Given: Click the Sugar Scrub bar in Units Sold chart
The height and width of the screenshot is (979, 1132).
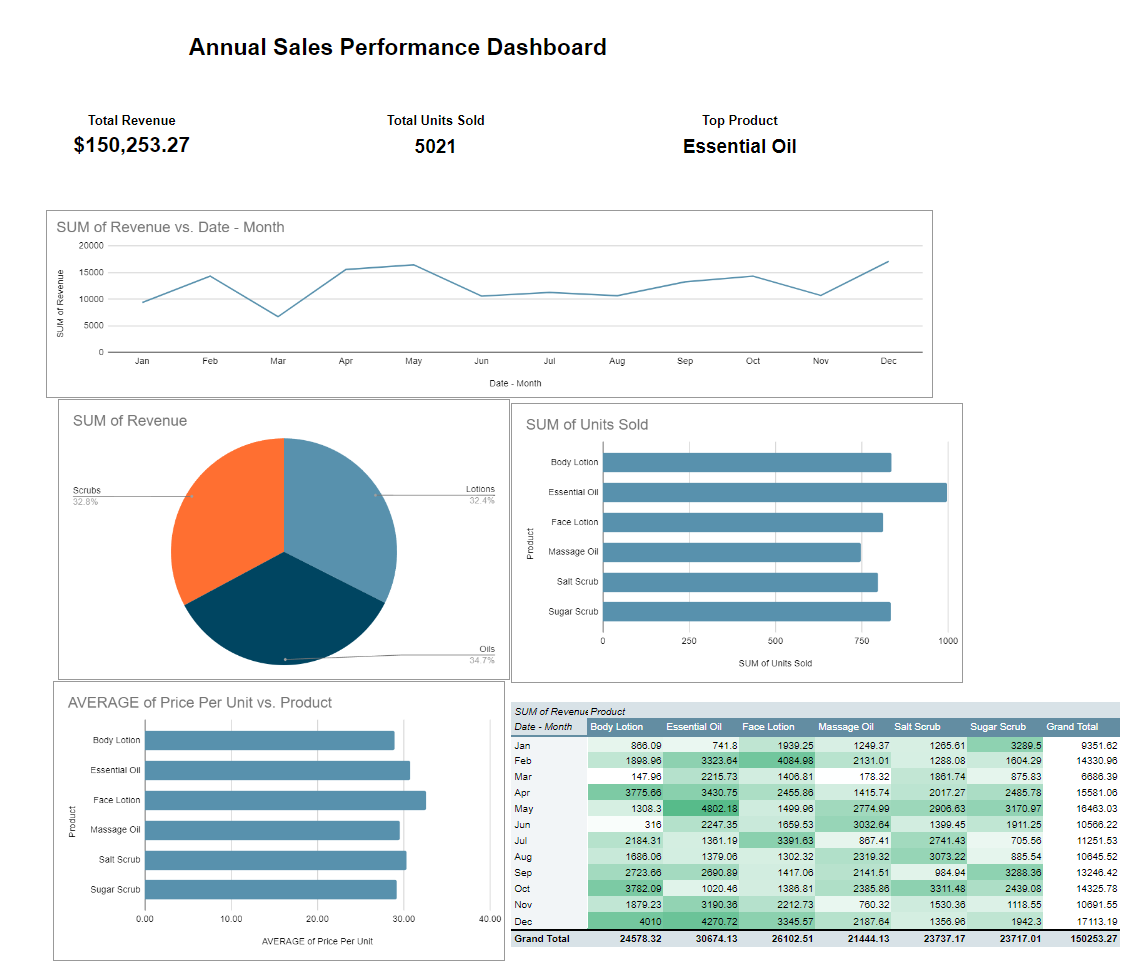Looking at the screenshot, I should tap(746, 612).
